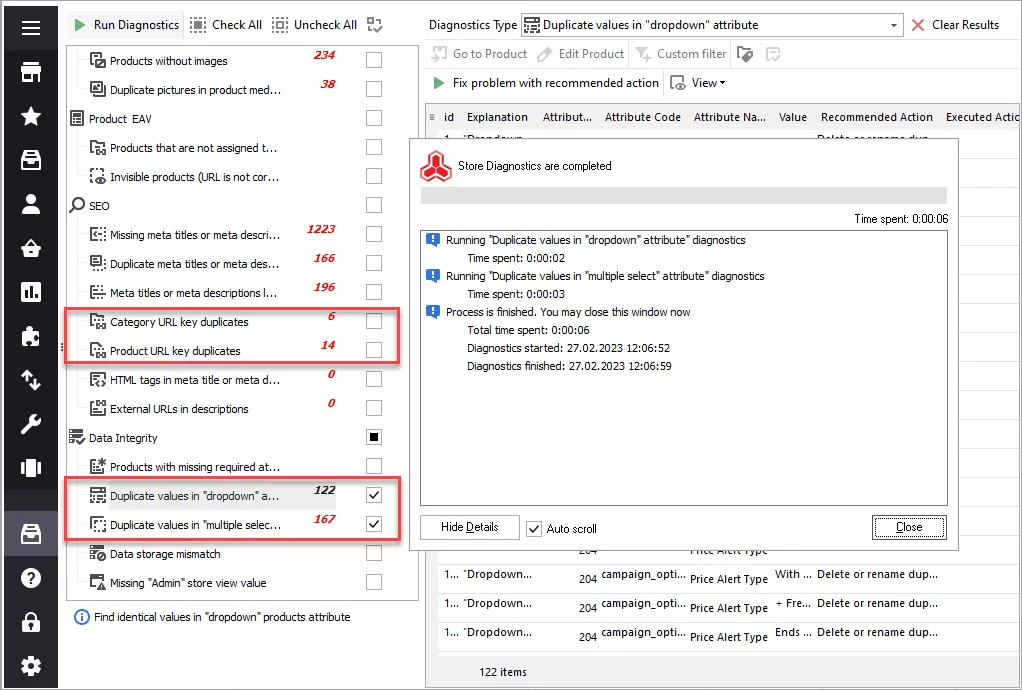The height and width of the screenshot is (690, 1022).
Task: Click the Close button in diagnostics dialog
Action: pos(909,527)
